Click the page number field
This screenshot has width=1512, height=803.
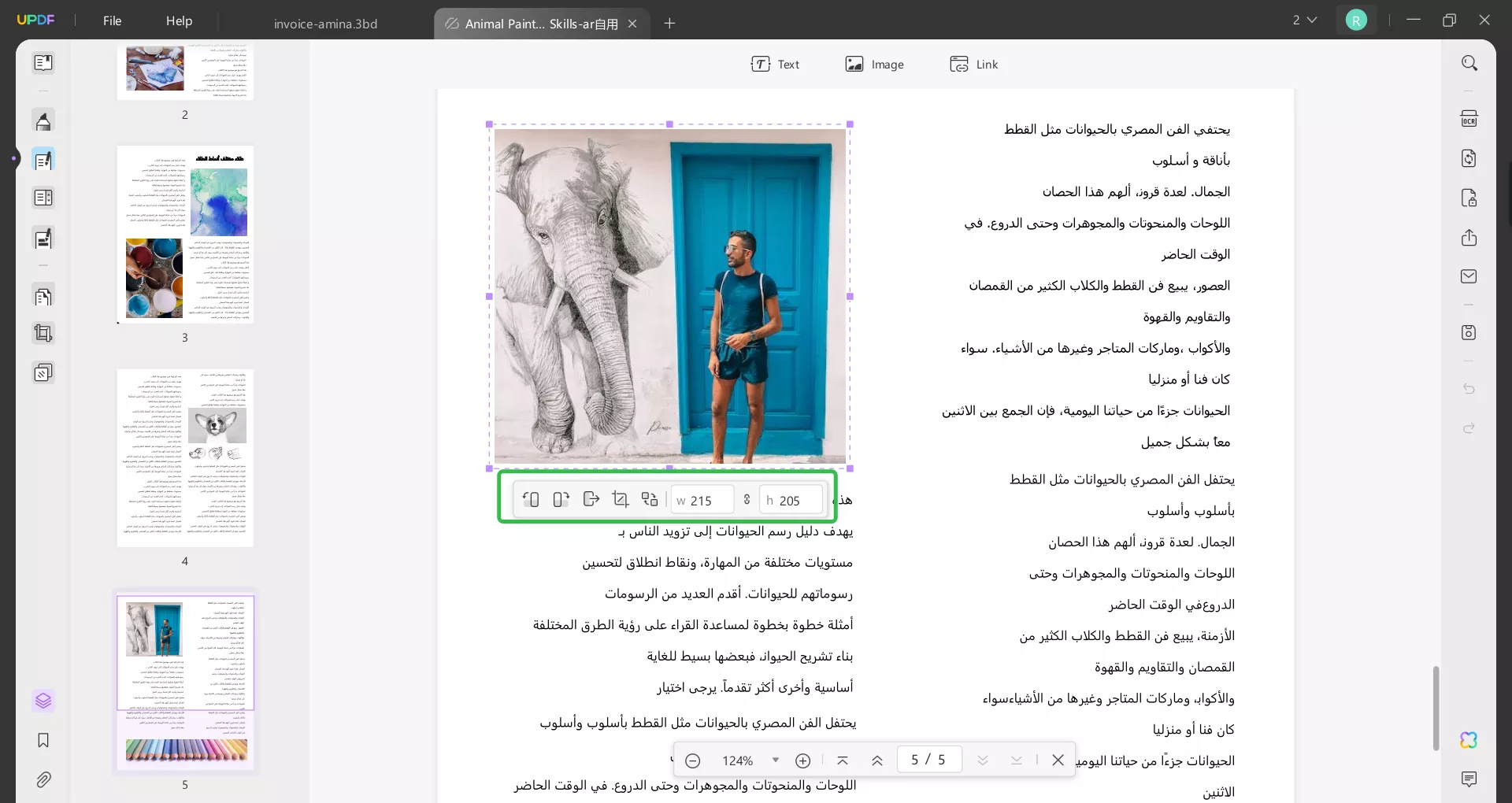[x=929, y=760]
